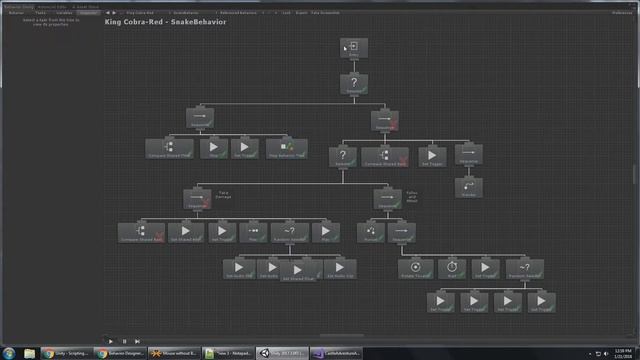Select Compare Shared Bool under Take Damage

pyautogui.click(x=141, y=233)
